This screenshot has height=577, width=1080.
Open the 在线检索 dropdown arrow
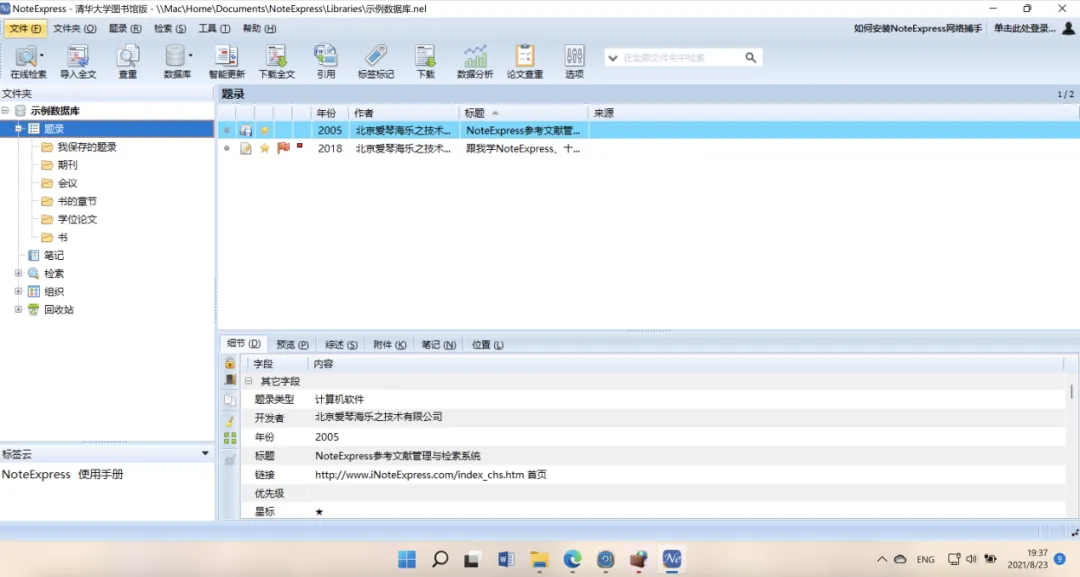click(42, 55)
